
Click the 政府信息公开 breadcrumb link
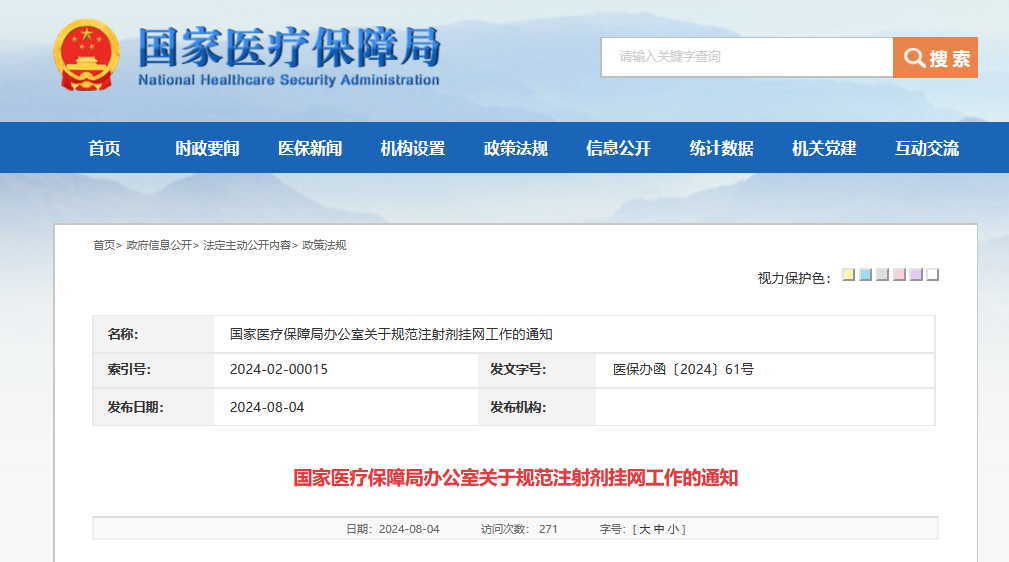pos(160,245)
